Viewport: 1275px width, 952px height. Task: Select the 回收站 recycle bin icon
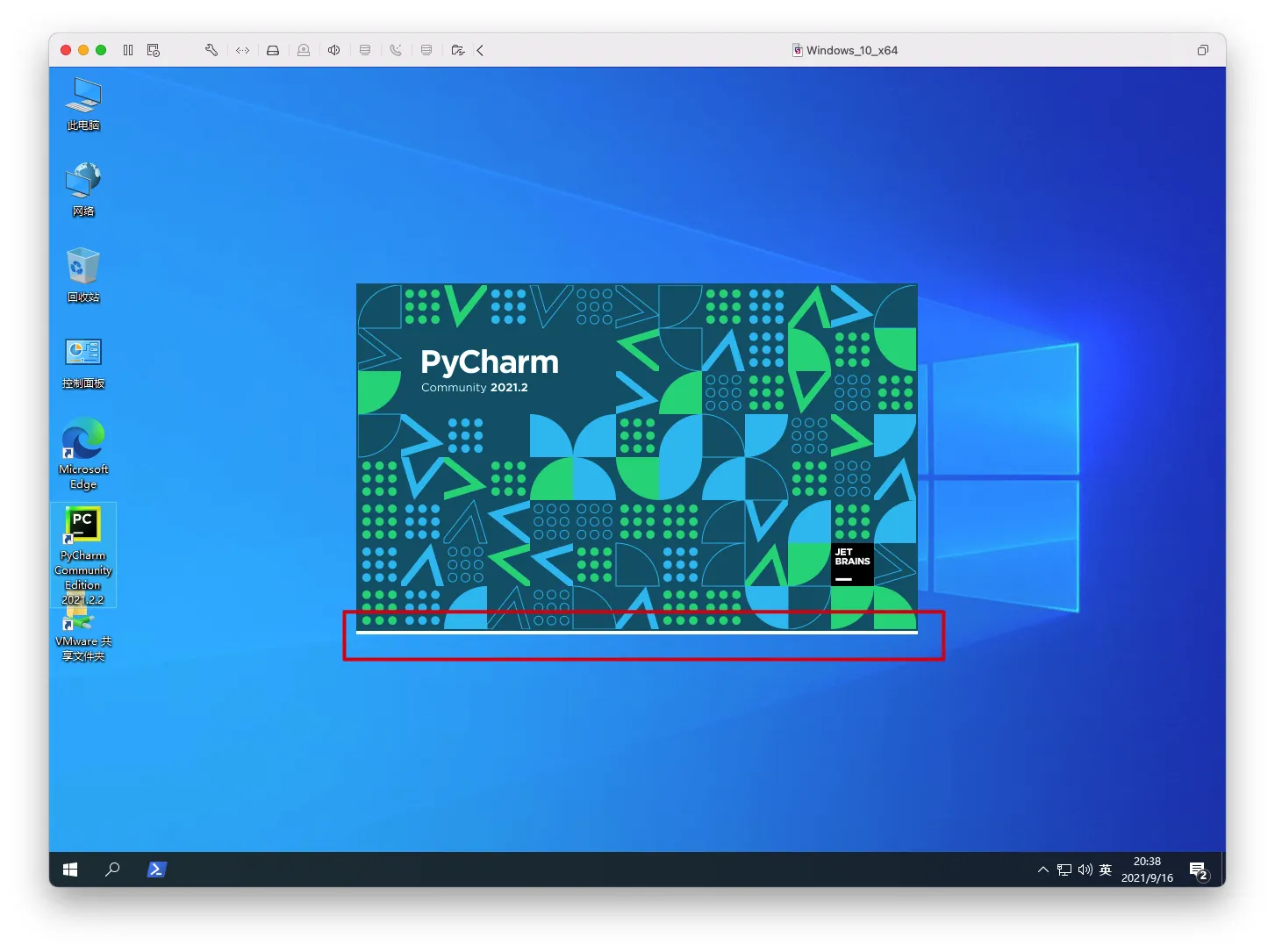point(83,275)
